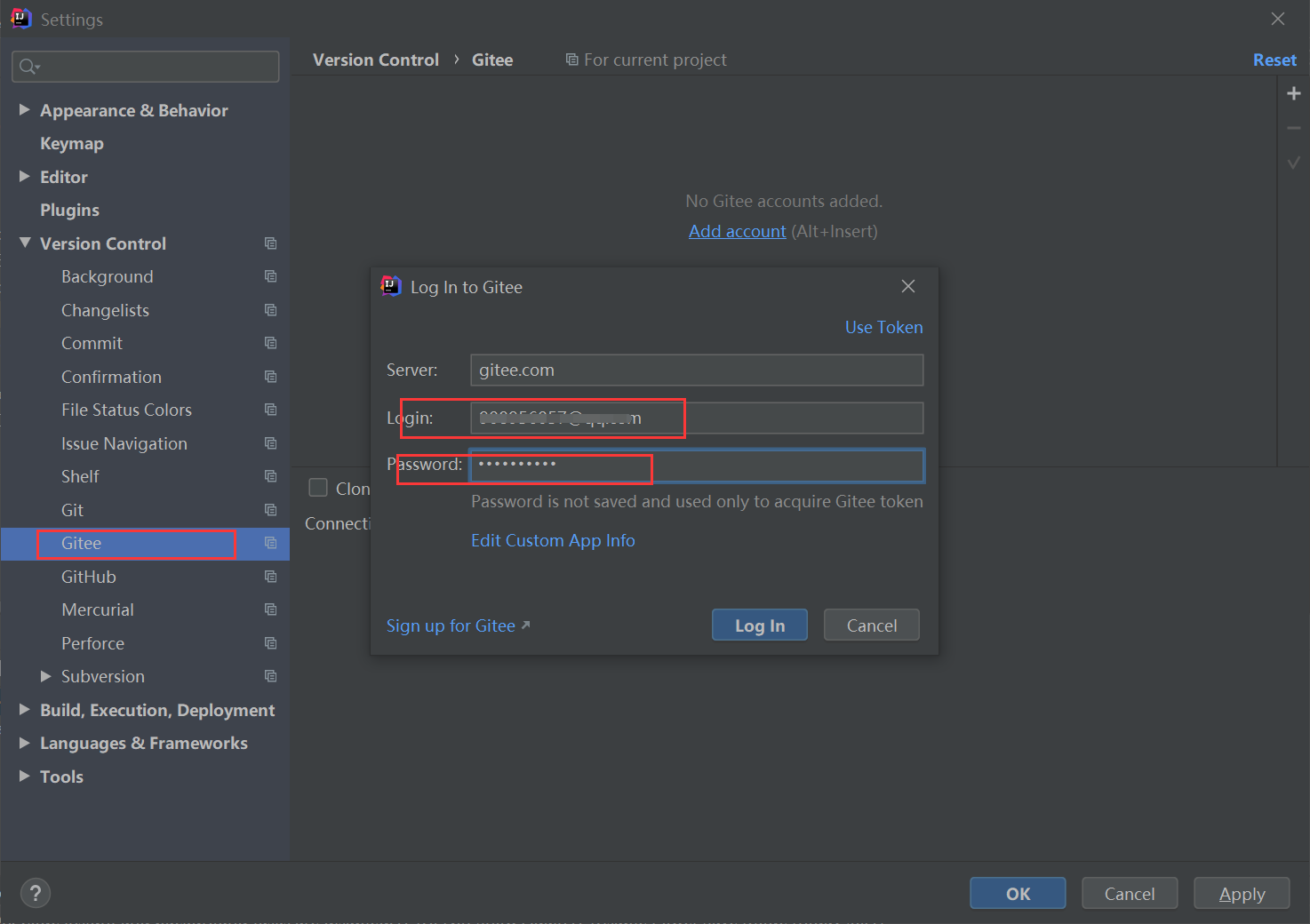Open help with the question mark icon
1310x924 pixels.
[36, 893]
